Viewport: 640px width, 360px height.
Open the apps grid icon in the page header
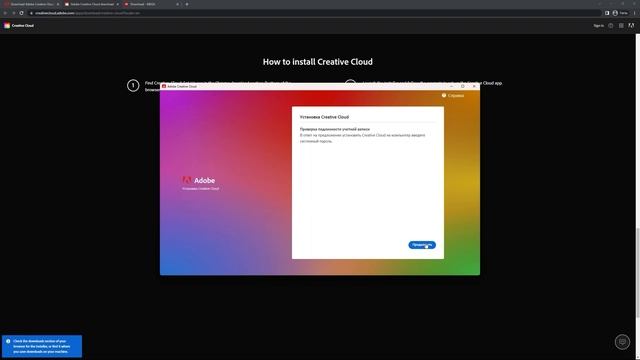[x=621, y=26]
